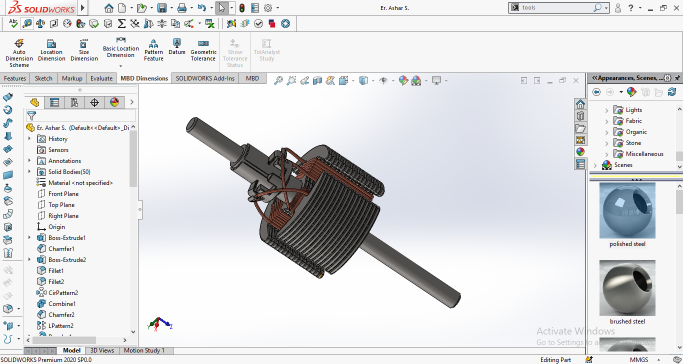Open the DisplayManager tab with color sphere icon
Image resolution: width=683 pixels, height=364 pixels.
click(114, 102)
